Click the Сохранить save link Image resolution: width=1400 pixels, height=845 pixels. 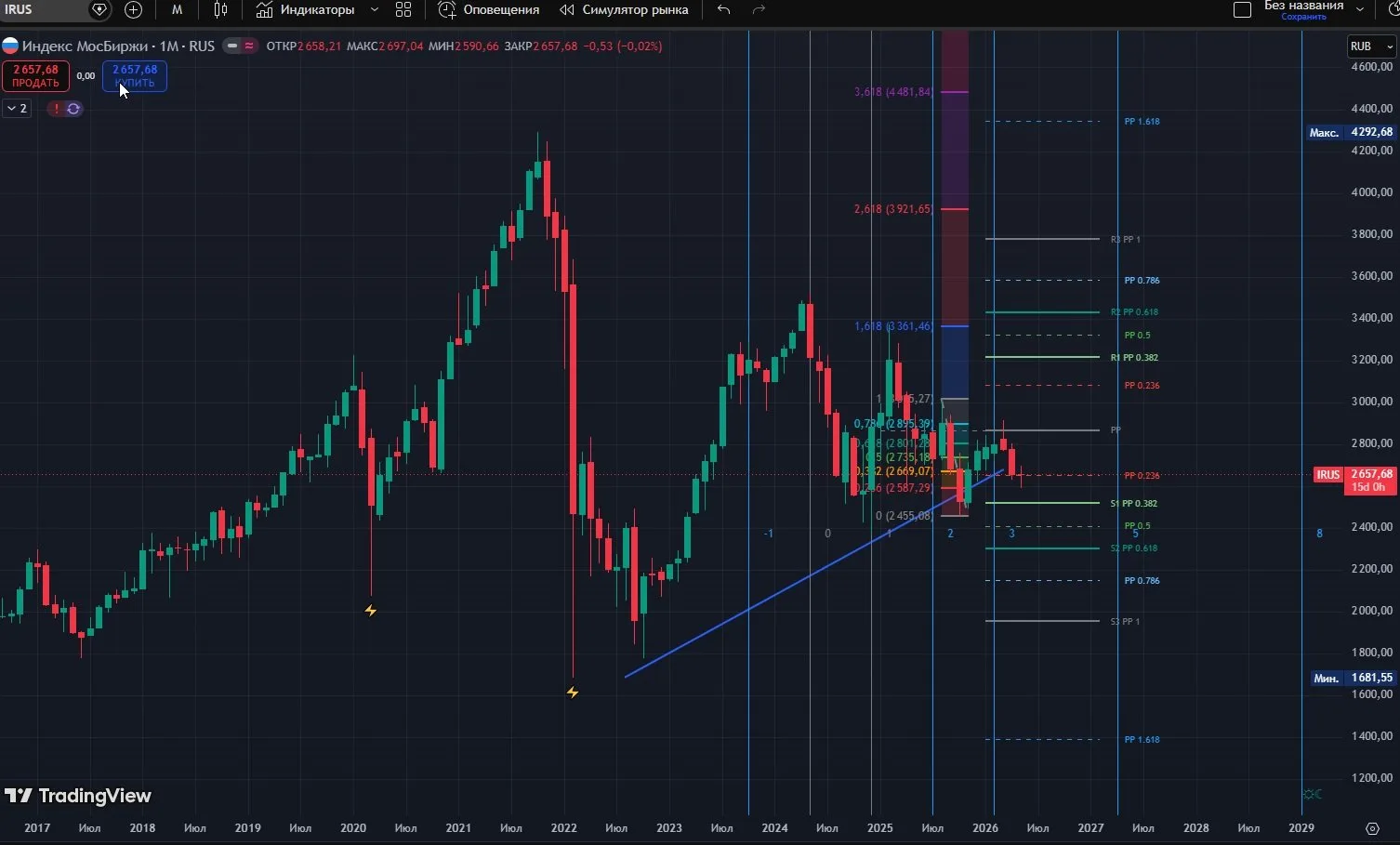pos(1303,17)
